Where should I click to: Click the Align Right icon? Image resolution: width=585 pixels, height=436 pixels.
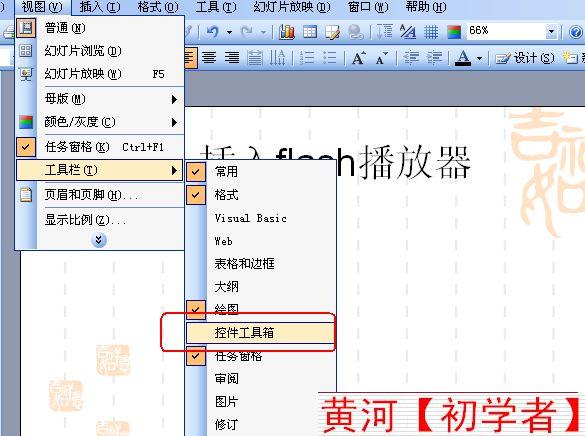pos(232,58)
